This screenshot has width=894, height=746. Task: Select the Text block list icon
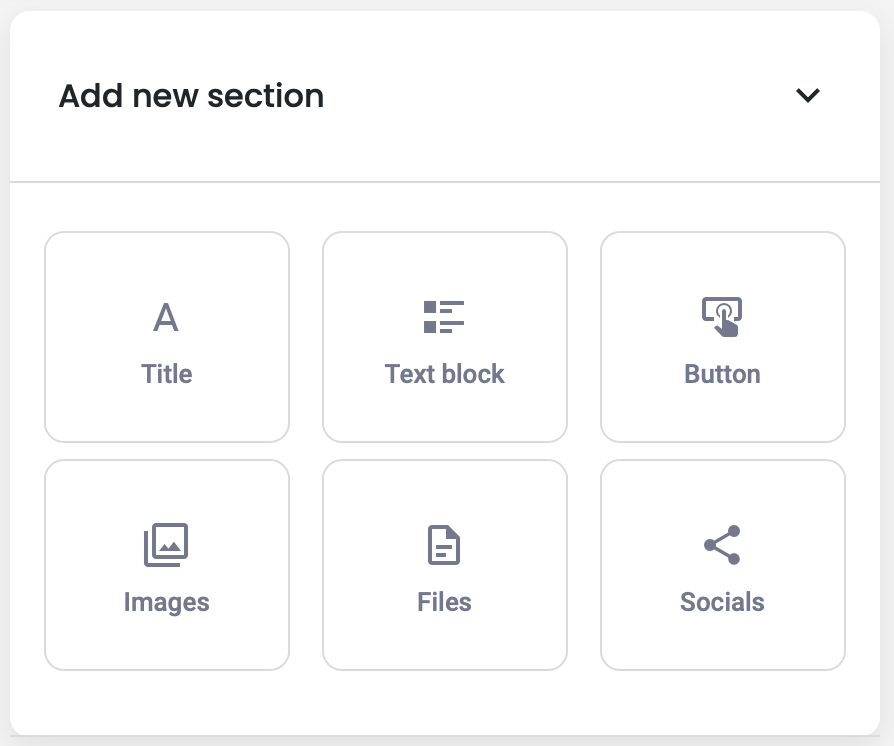click(x=444, y=317)
